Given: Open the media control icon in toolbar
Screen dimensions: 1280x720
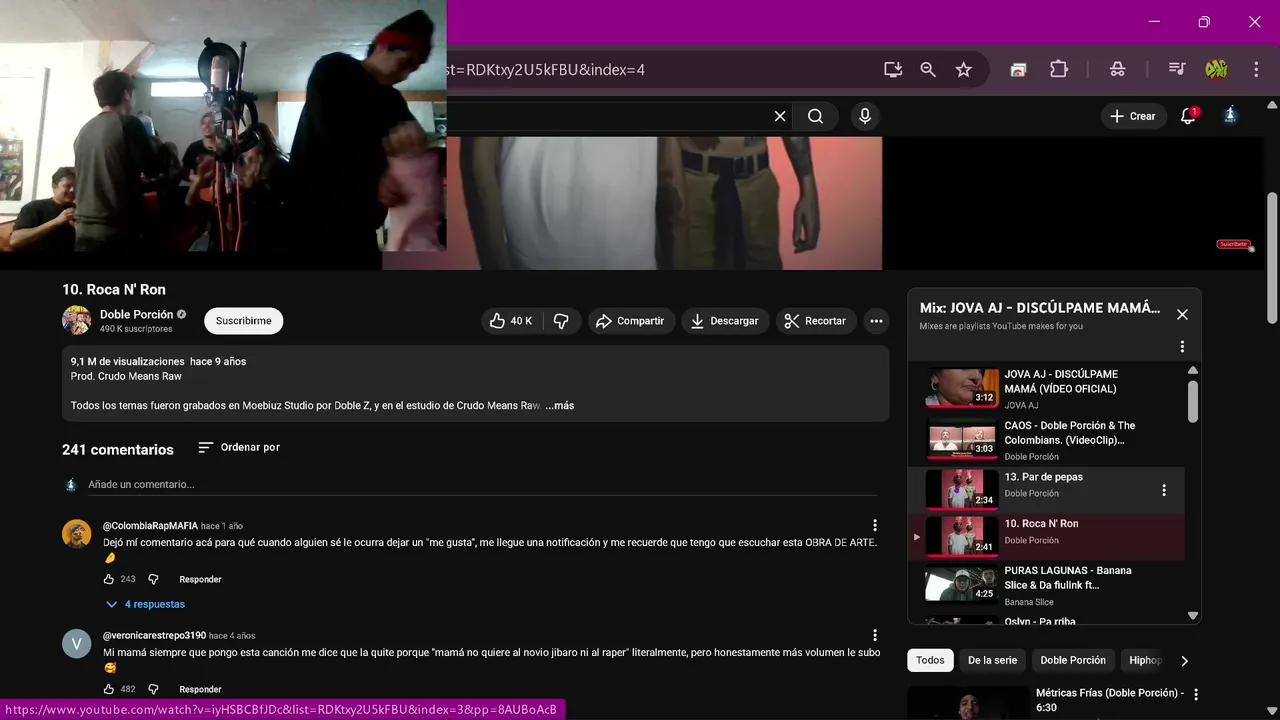Looking at the screenshot, I should point(1177,69).
